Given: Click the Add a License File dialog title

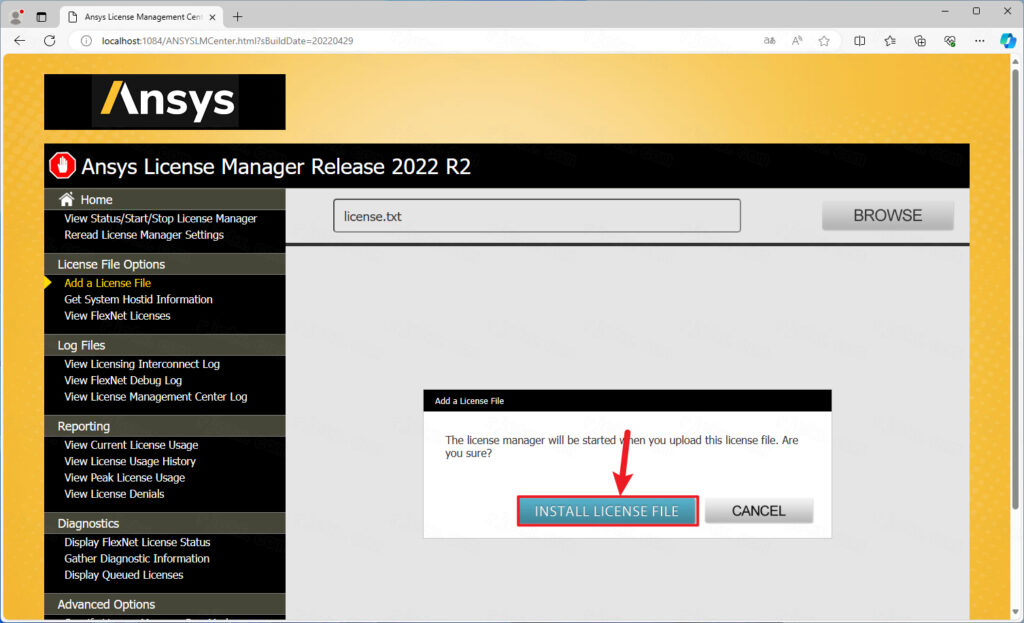Looking at the screenshot, I should (x=470, y=401).
